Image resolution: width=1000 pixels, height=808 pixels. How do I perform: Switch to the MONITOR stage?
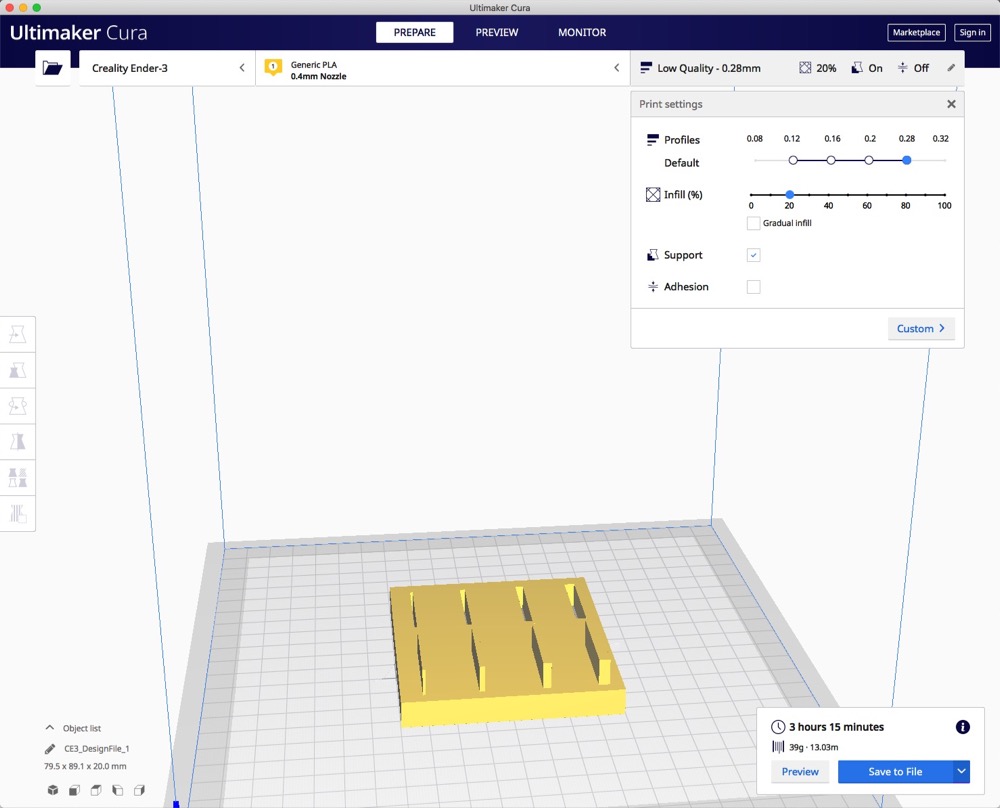(582, 33)
